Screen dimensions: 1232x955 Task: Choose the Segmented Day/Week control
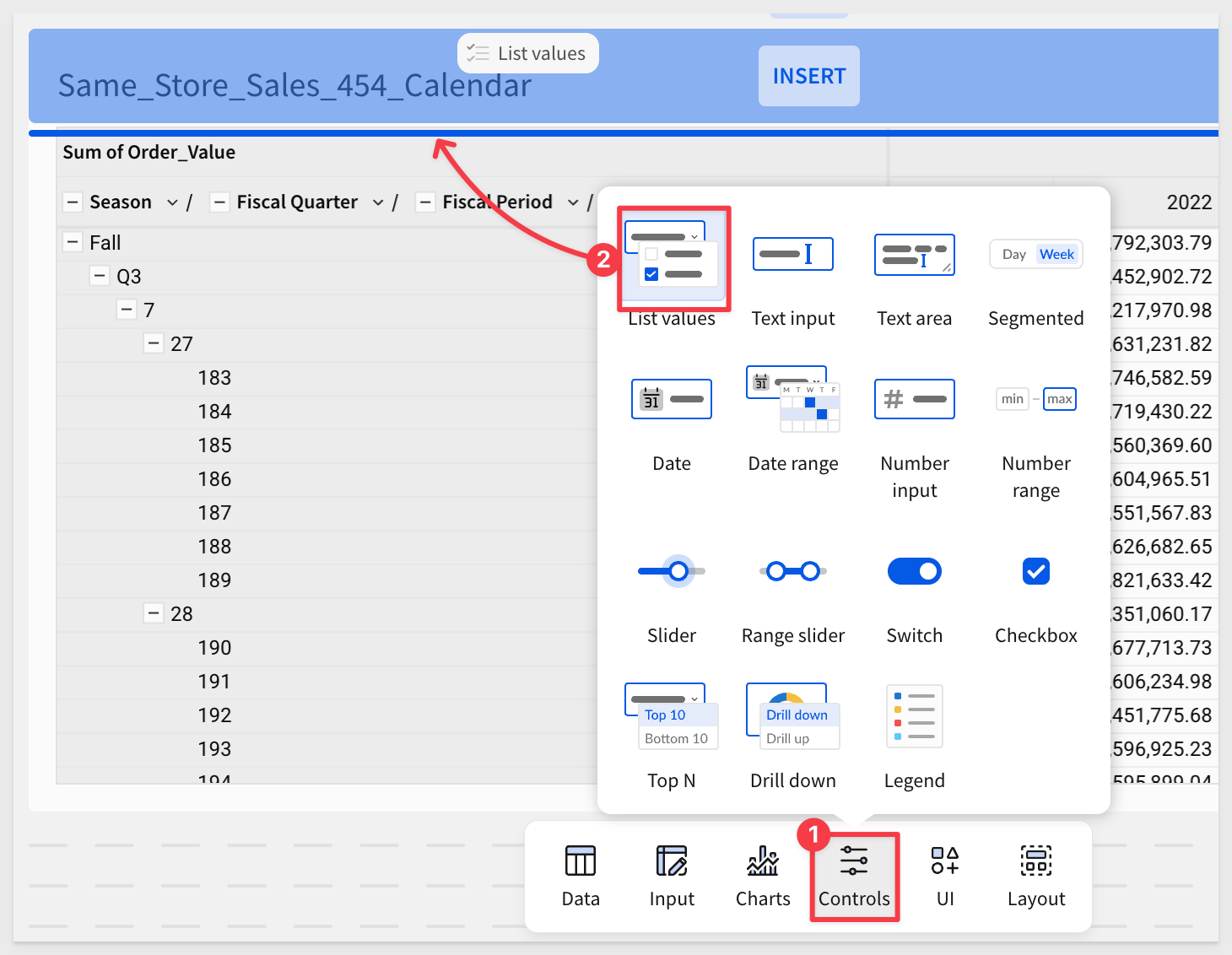click(1035, 255)
